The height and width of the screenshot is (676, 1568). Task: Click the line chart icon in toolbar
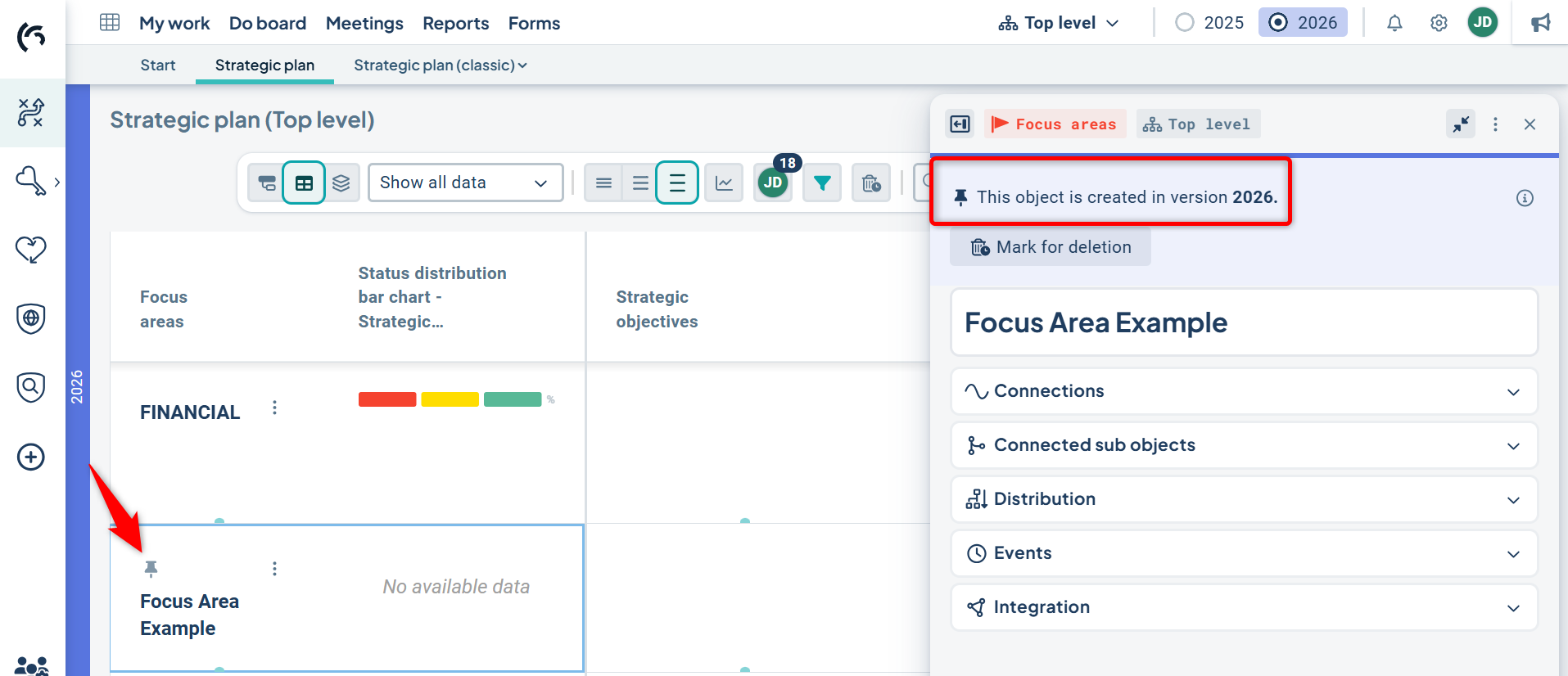pos(724,183)
